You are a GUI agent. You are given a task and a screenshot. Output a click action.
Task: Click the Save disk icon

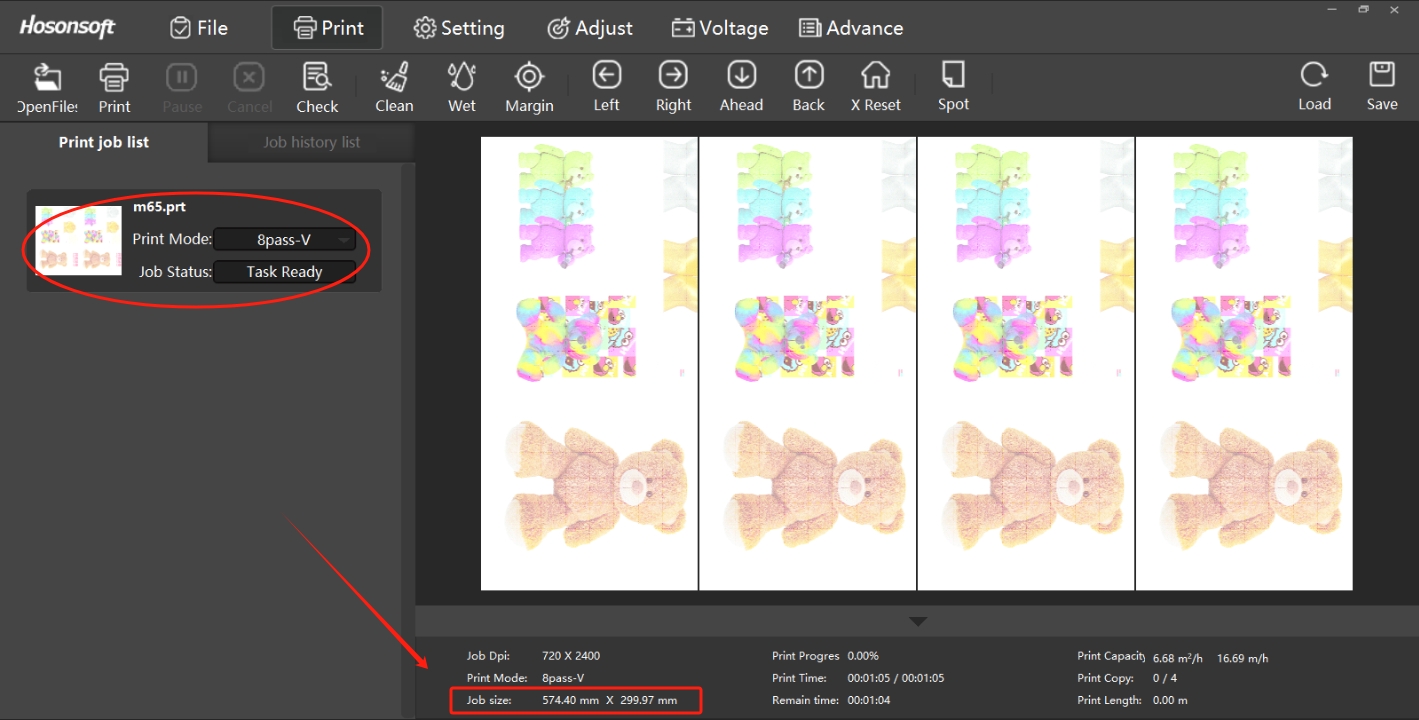pyautogui.click(x=1382, y=76)
